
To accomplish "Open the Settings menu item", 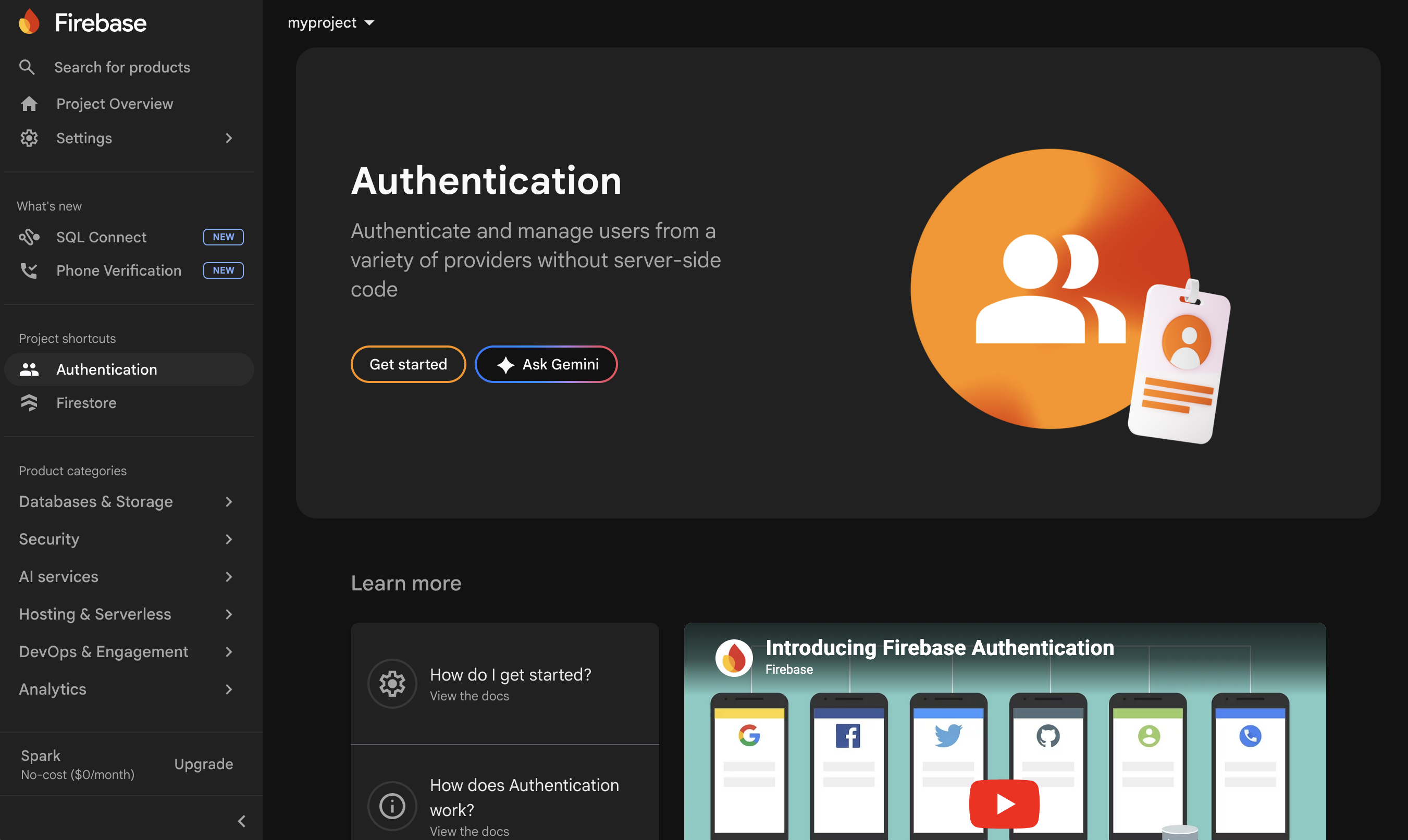I will (x=129, y=138).
